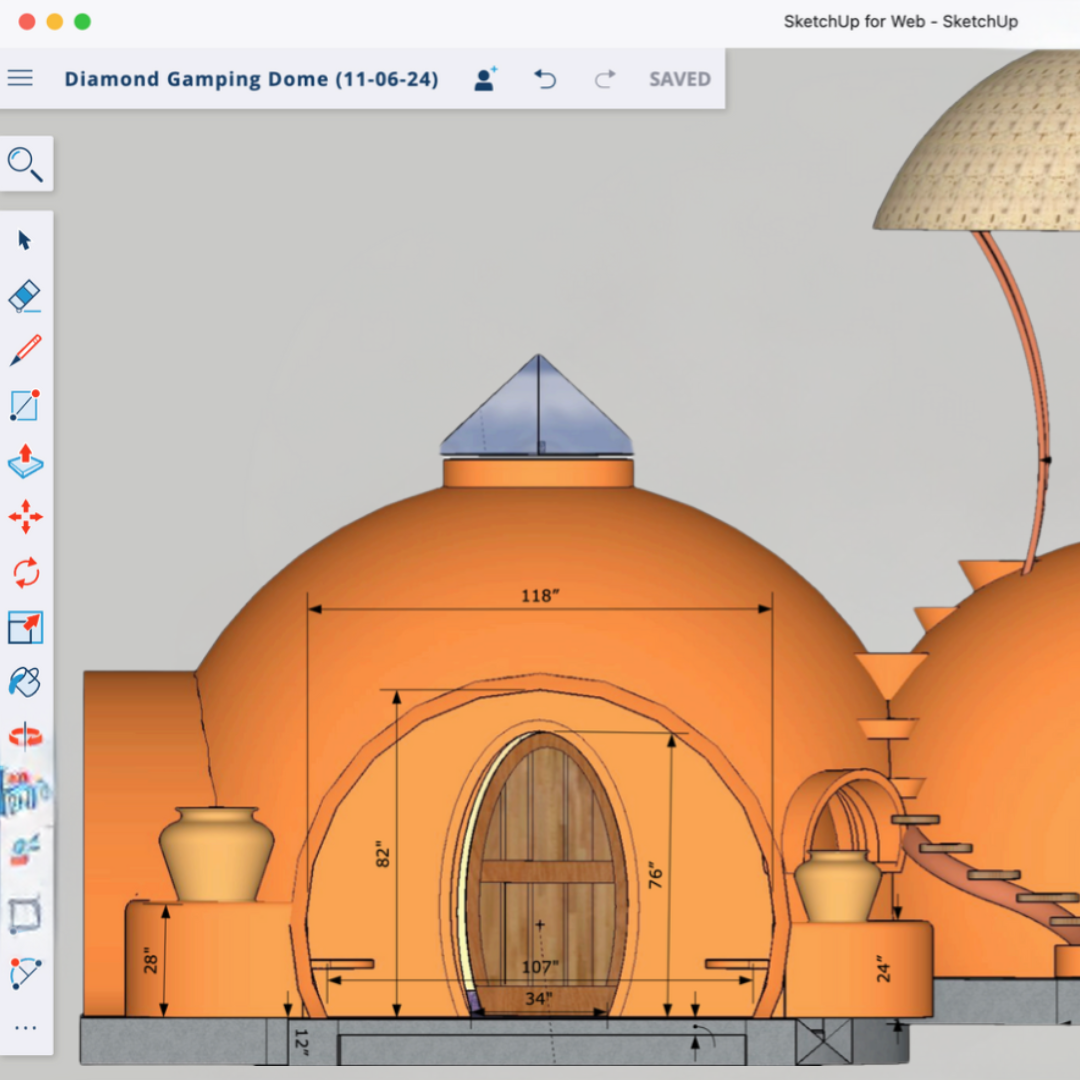Open the Search magnifier tool
Screen dimensions: 1080x1080
[25, 164]
